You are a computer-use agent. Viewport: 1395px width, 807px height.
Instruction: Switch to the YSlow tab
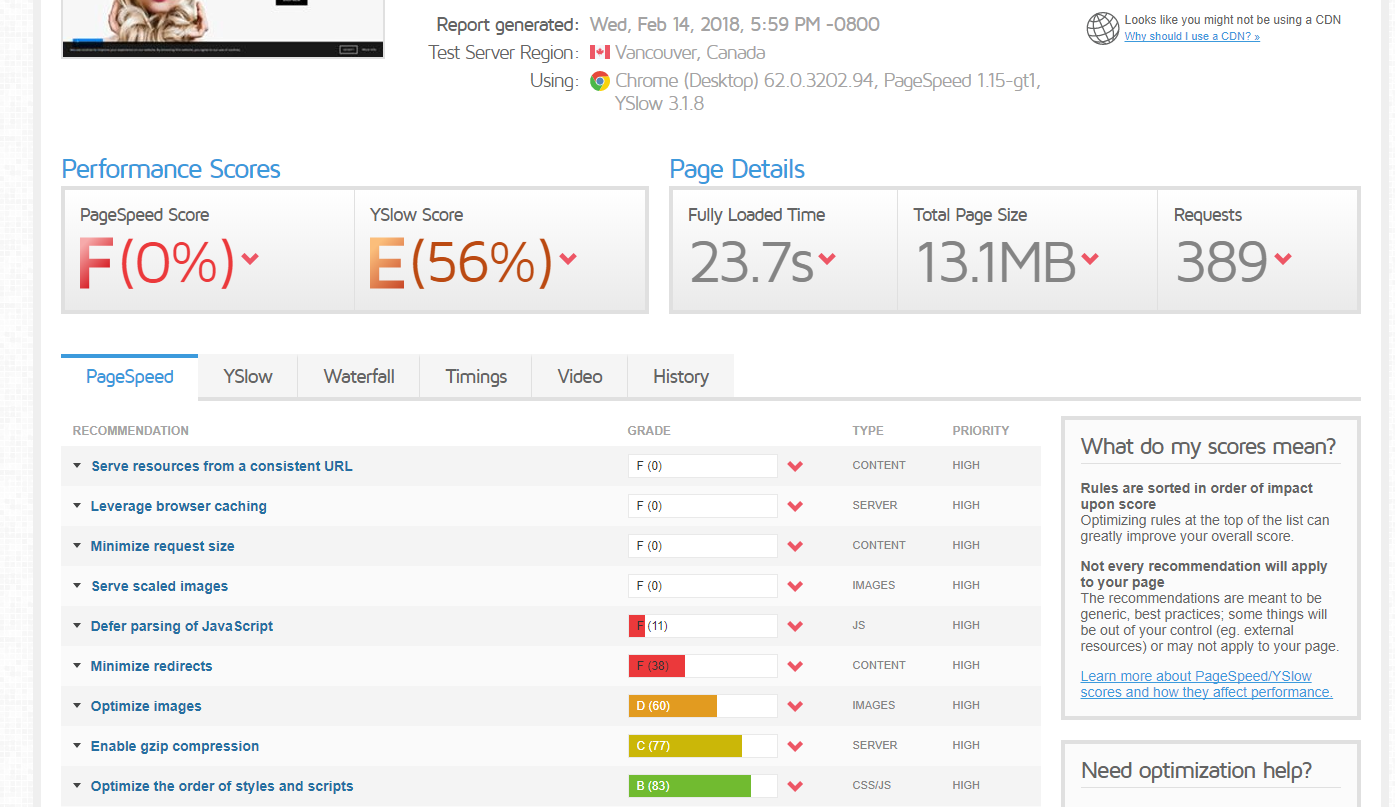[248, 377]
